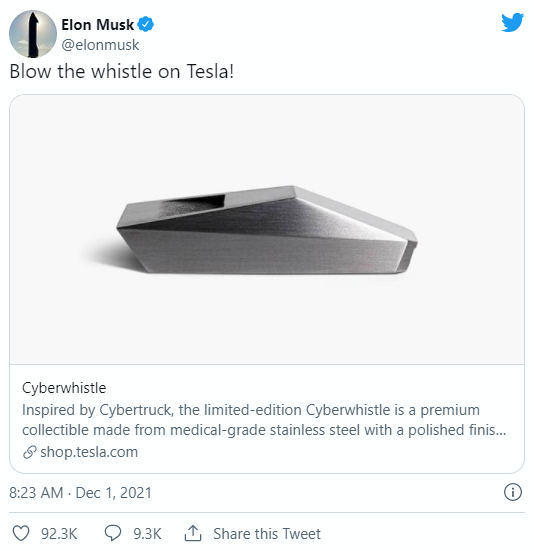Open the tweet info circle icon

513,492
